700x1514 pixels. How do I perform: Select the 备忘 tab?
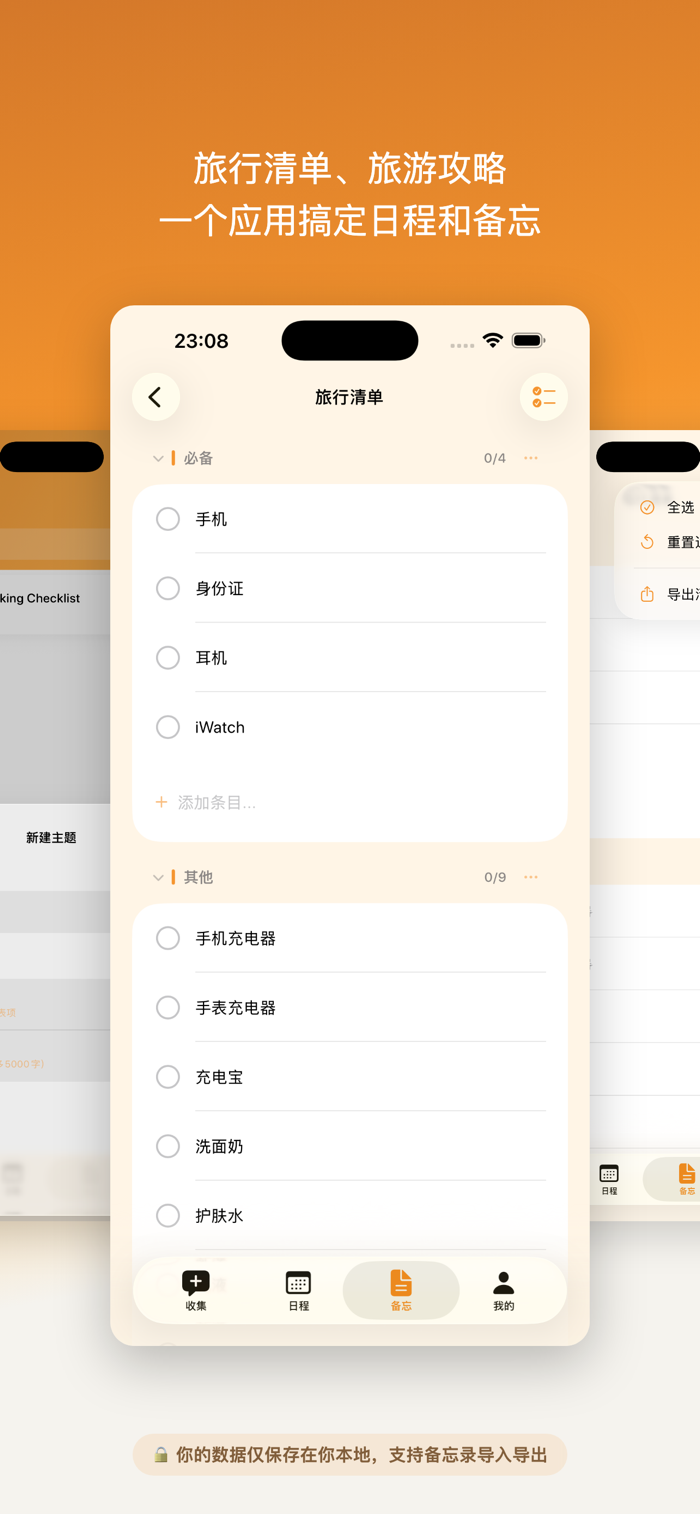(x=401, y=1290)
